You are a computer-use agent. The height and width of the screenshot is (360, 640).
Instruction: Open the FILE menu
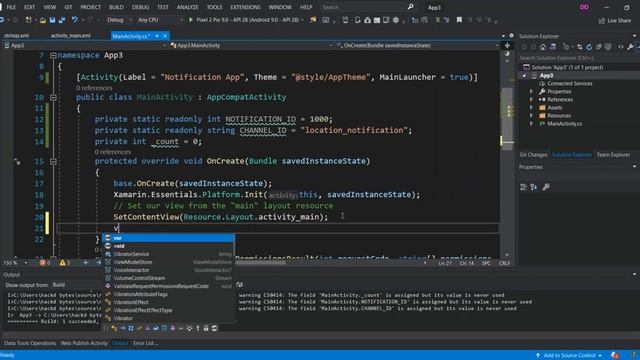pos(11,7)
